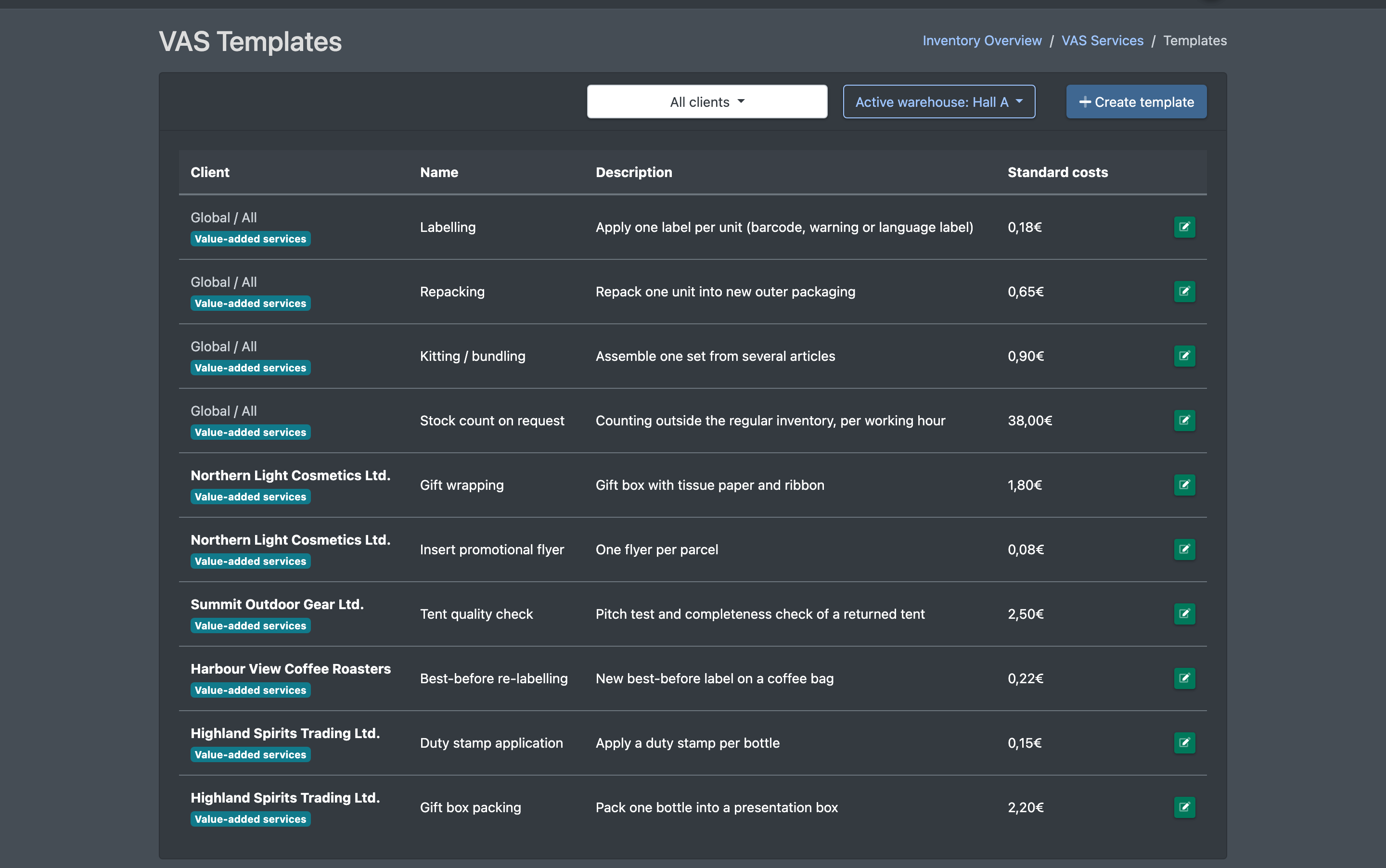Screen dimensions: 1386x868
Task: Select the Stock count on request name
Action: (x=492, y=421)
